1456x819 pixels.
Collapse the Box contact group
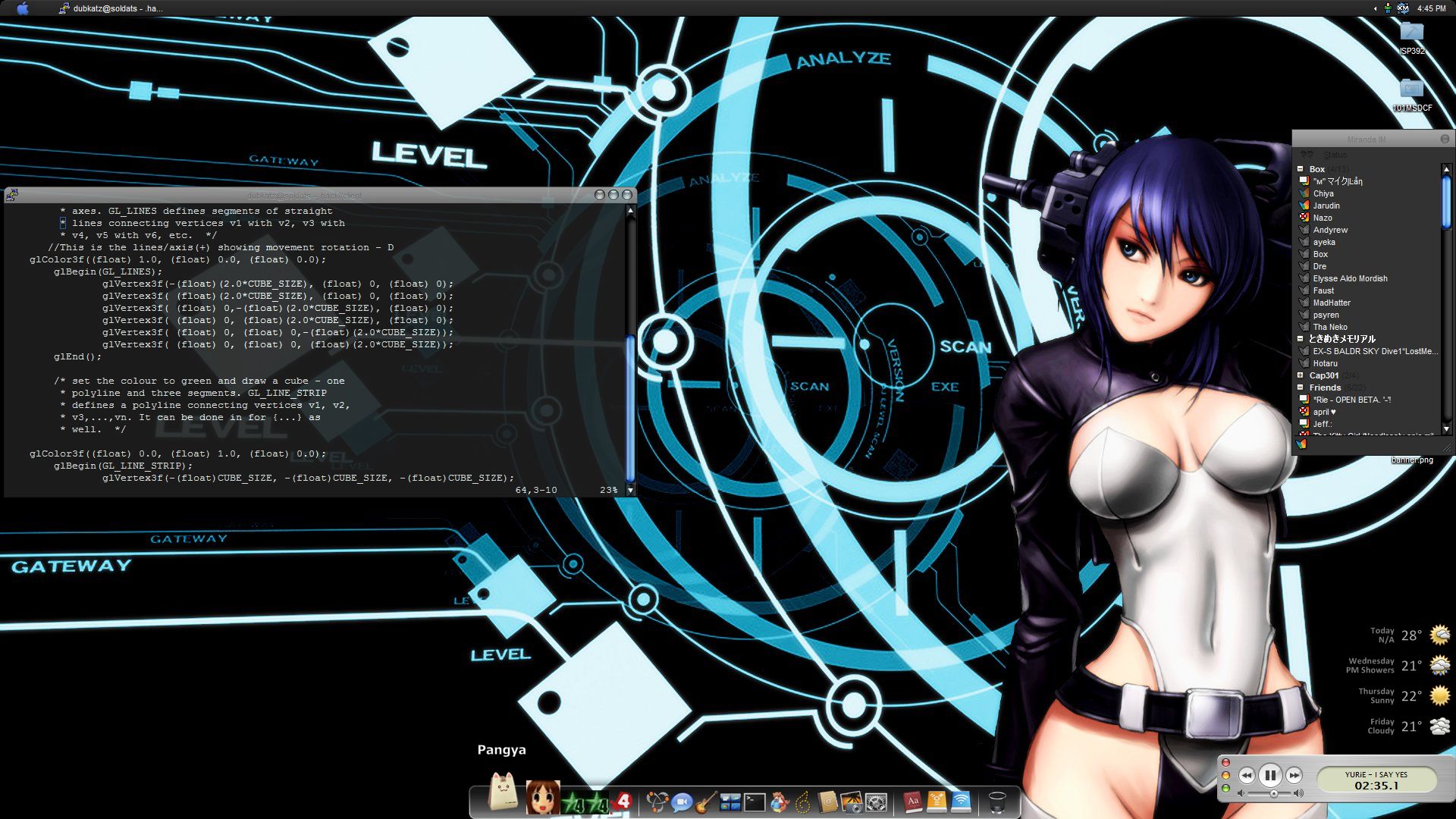coord(1300,169)
